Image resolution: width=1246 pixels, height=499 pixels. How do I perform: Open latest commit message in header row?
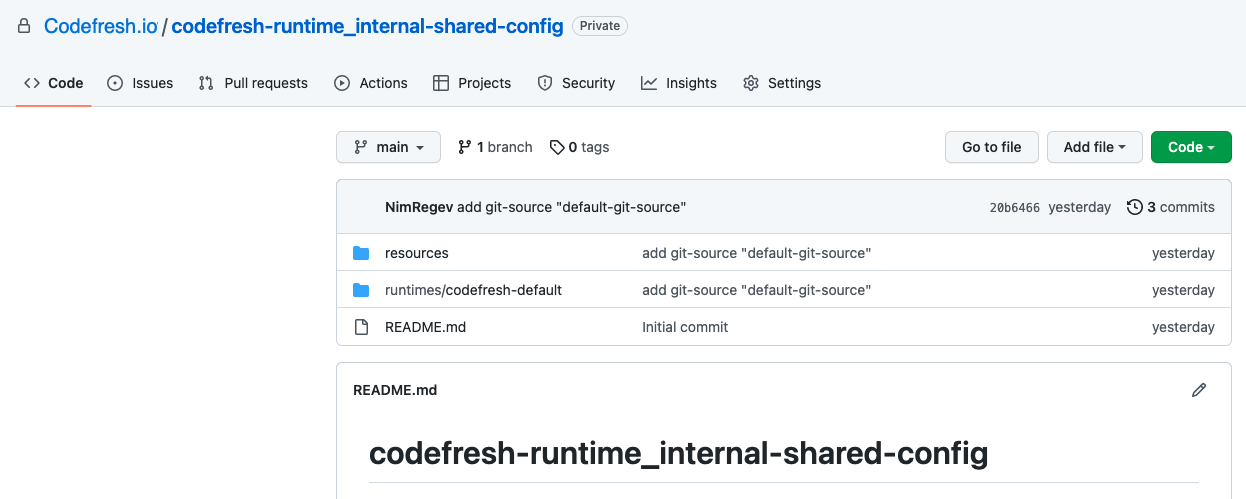click(x=571, y=207)
